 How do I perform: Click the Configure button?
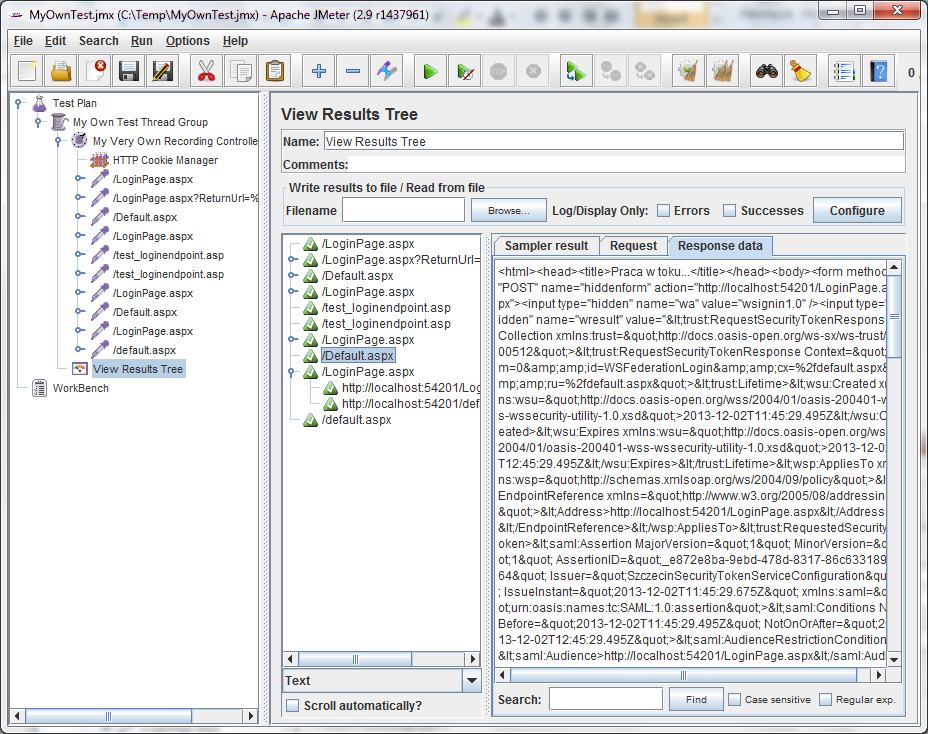pos(857,211)
